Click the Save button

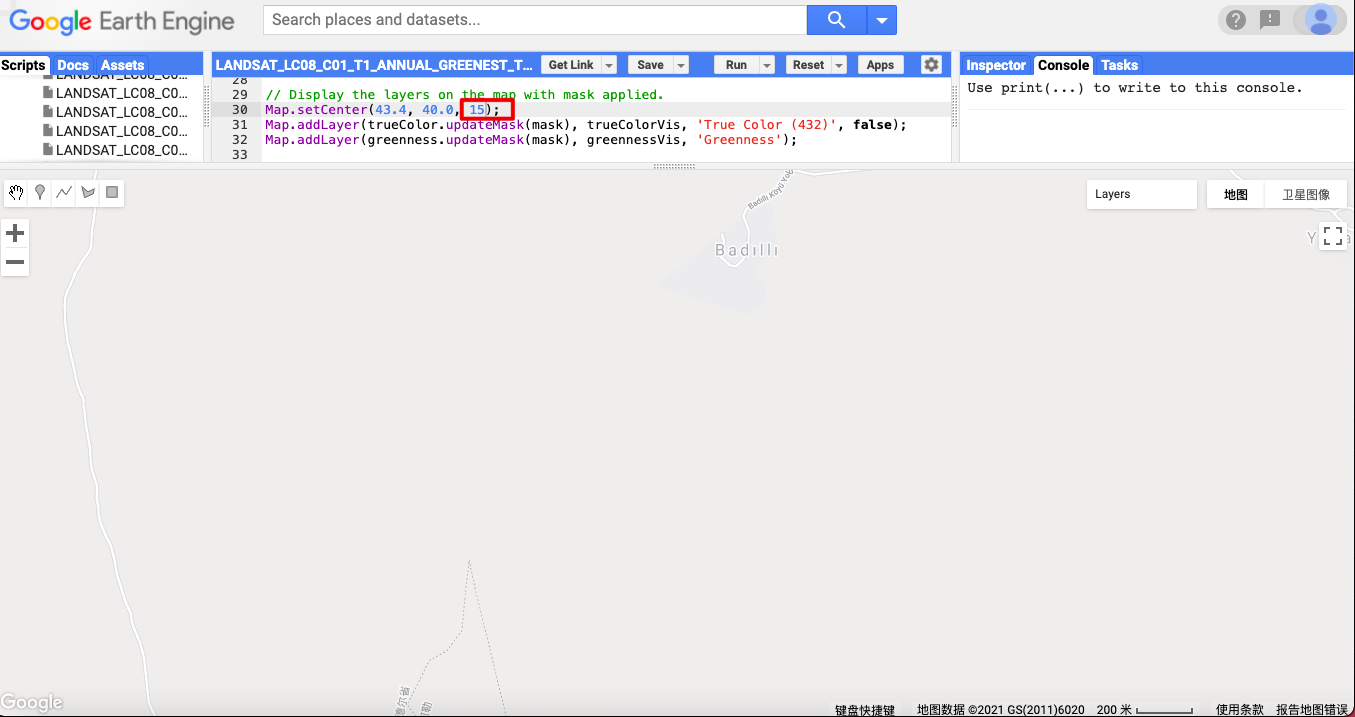coord(650,65)
